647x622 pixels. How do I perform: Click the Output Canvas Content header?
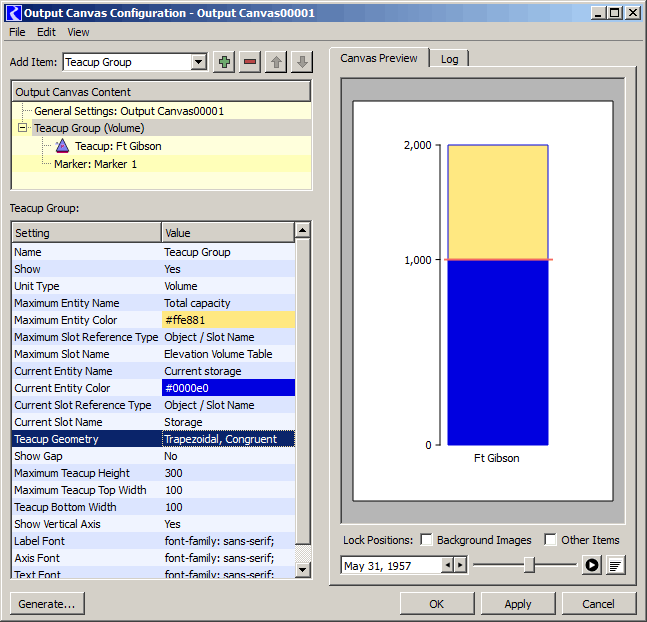pyautogui.click(x=161, y=92)
